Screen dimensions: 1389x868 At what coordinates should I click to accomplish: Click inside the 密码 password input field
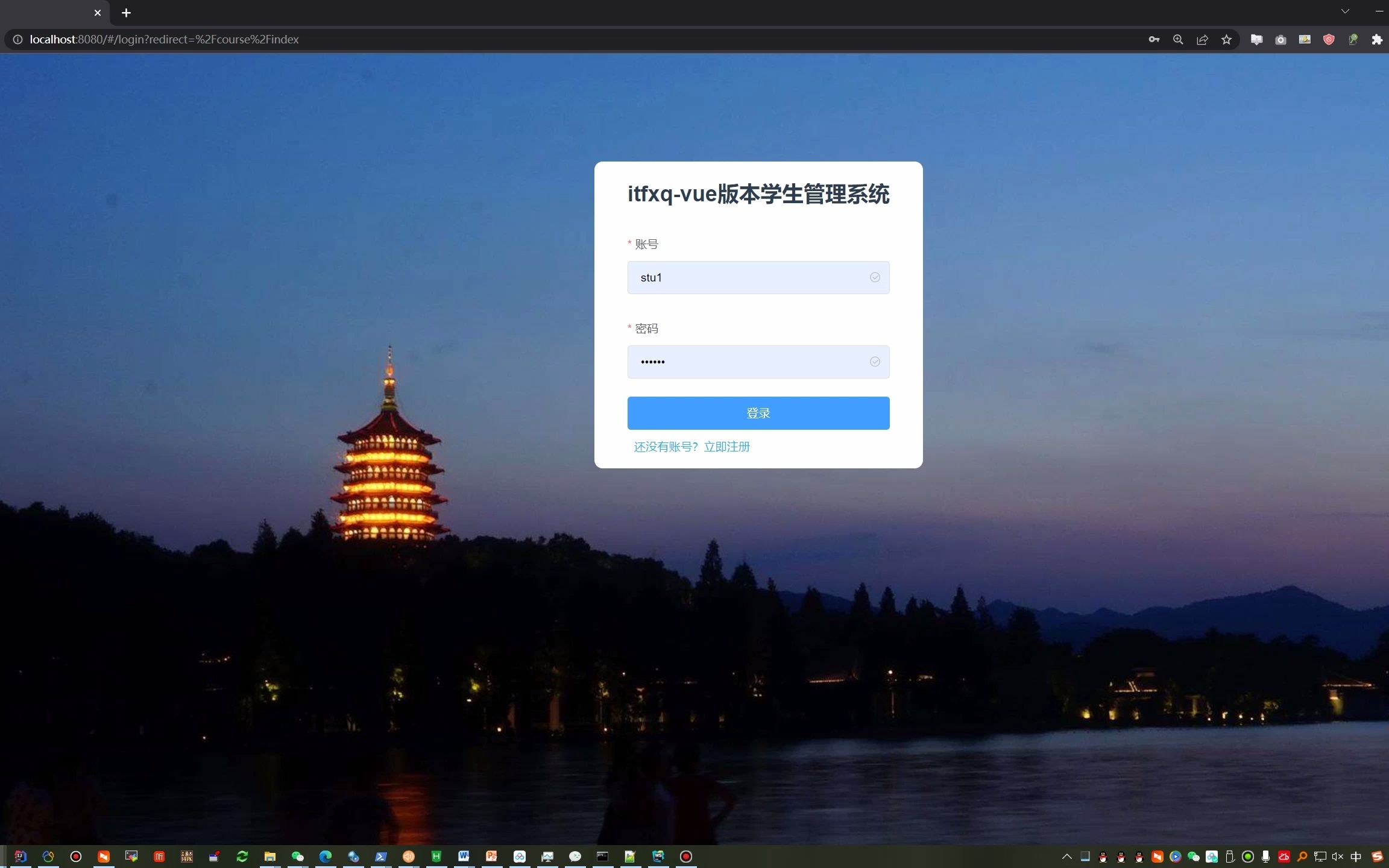click(742, 362)
